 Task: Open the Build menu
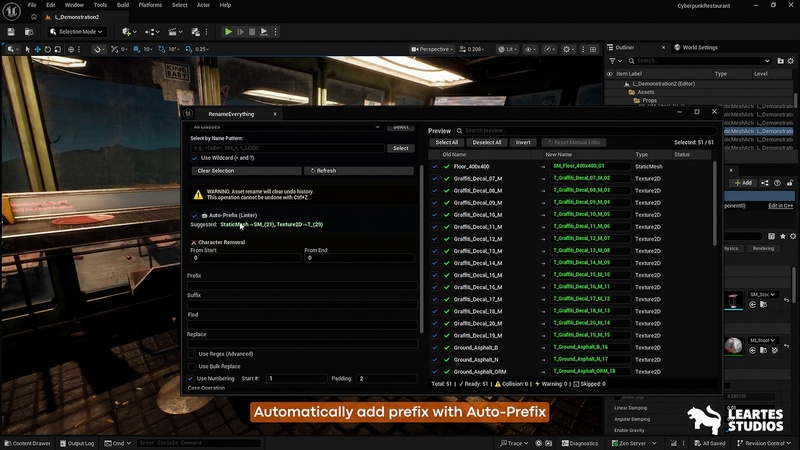pos(123,5)
